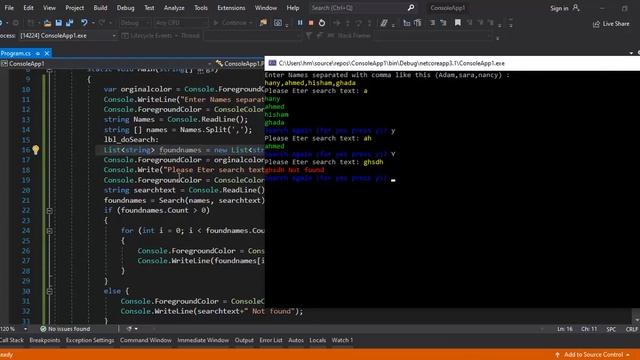The height and width of the screenshot is (360, 640).
Task: Click the Save icon in toolbar
Action: click(59, 23)
